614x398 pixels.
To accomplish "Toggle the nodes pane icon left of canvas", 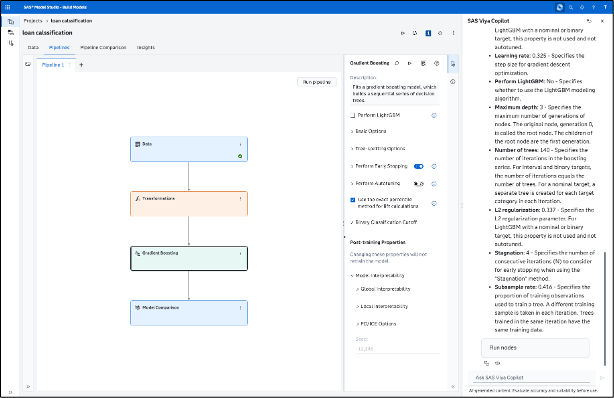I will pyautogui.click(x=28, y=64).
